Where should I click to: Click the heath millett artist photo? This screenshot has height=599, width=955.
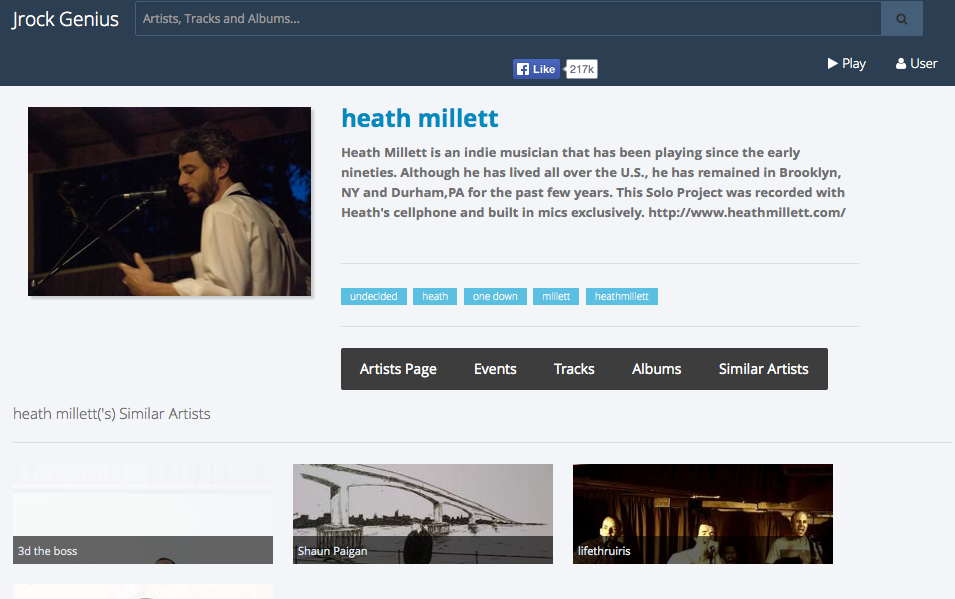click(x=169, y=202)
